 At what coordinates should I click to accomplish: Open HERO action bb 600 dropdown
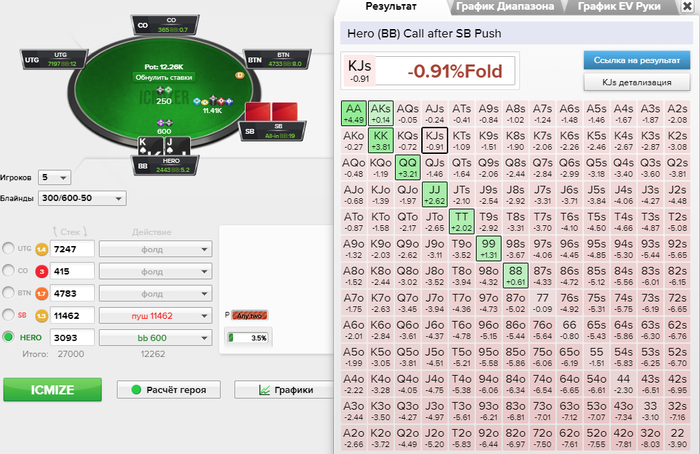155,338
